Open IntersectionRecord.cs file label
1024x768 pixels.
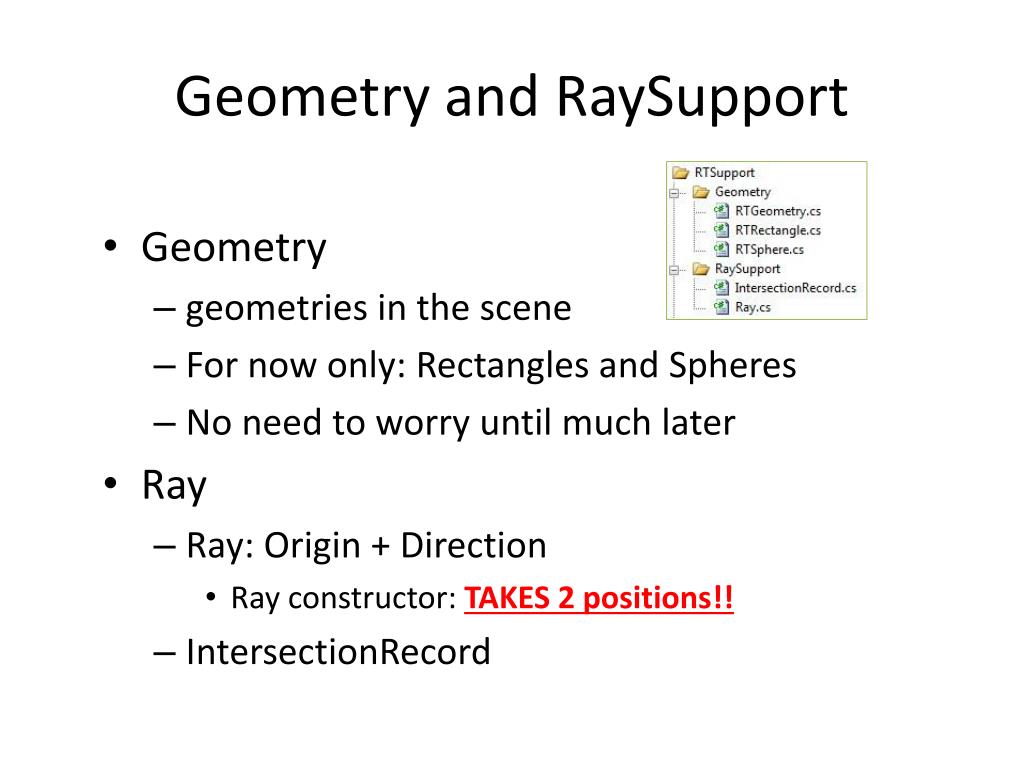795,287
